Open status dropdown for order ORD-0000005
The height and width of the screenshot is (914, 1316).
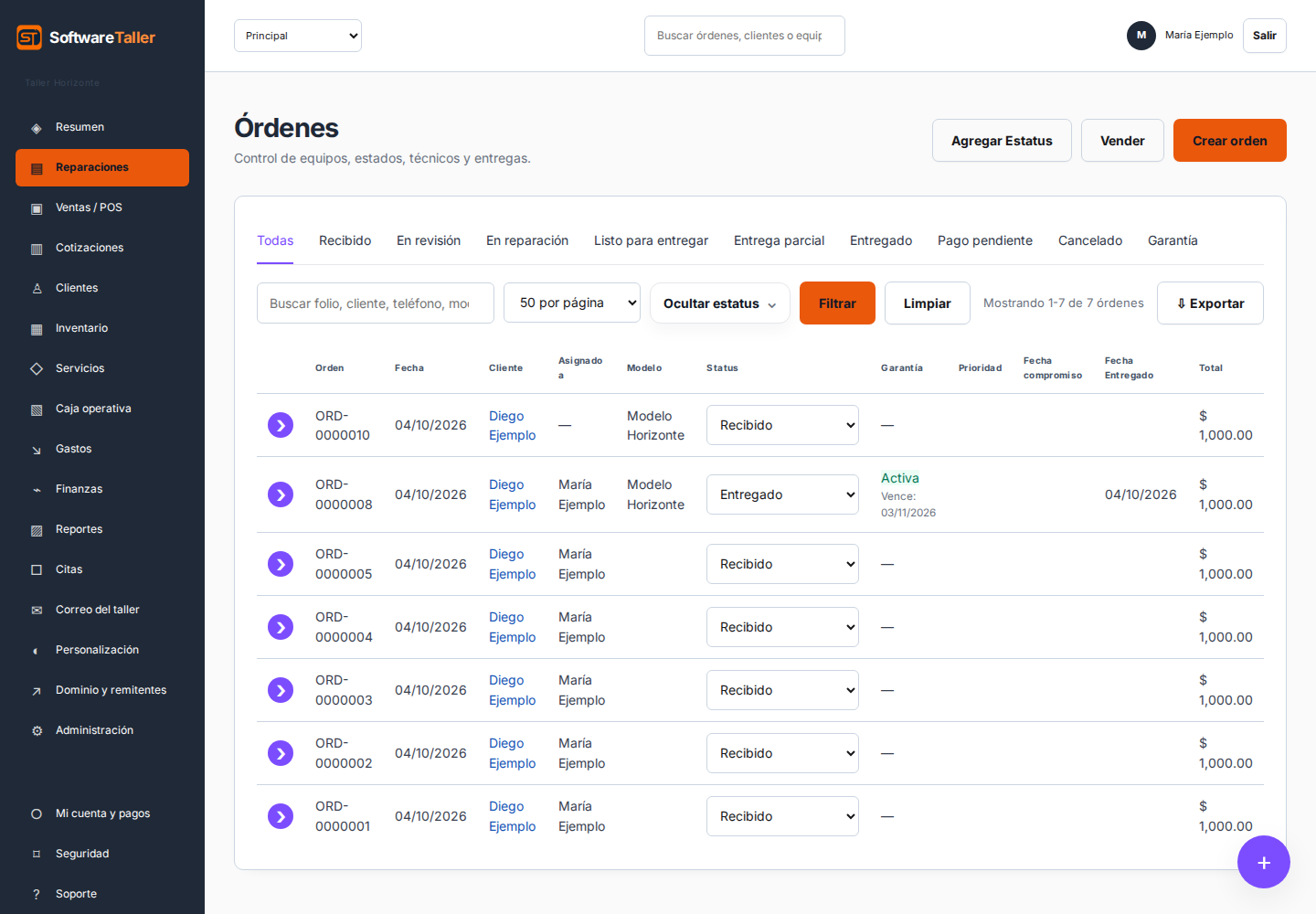pyautogui.click(x=782, y=564)
